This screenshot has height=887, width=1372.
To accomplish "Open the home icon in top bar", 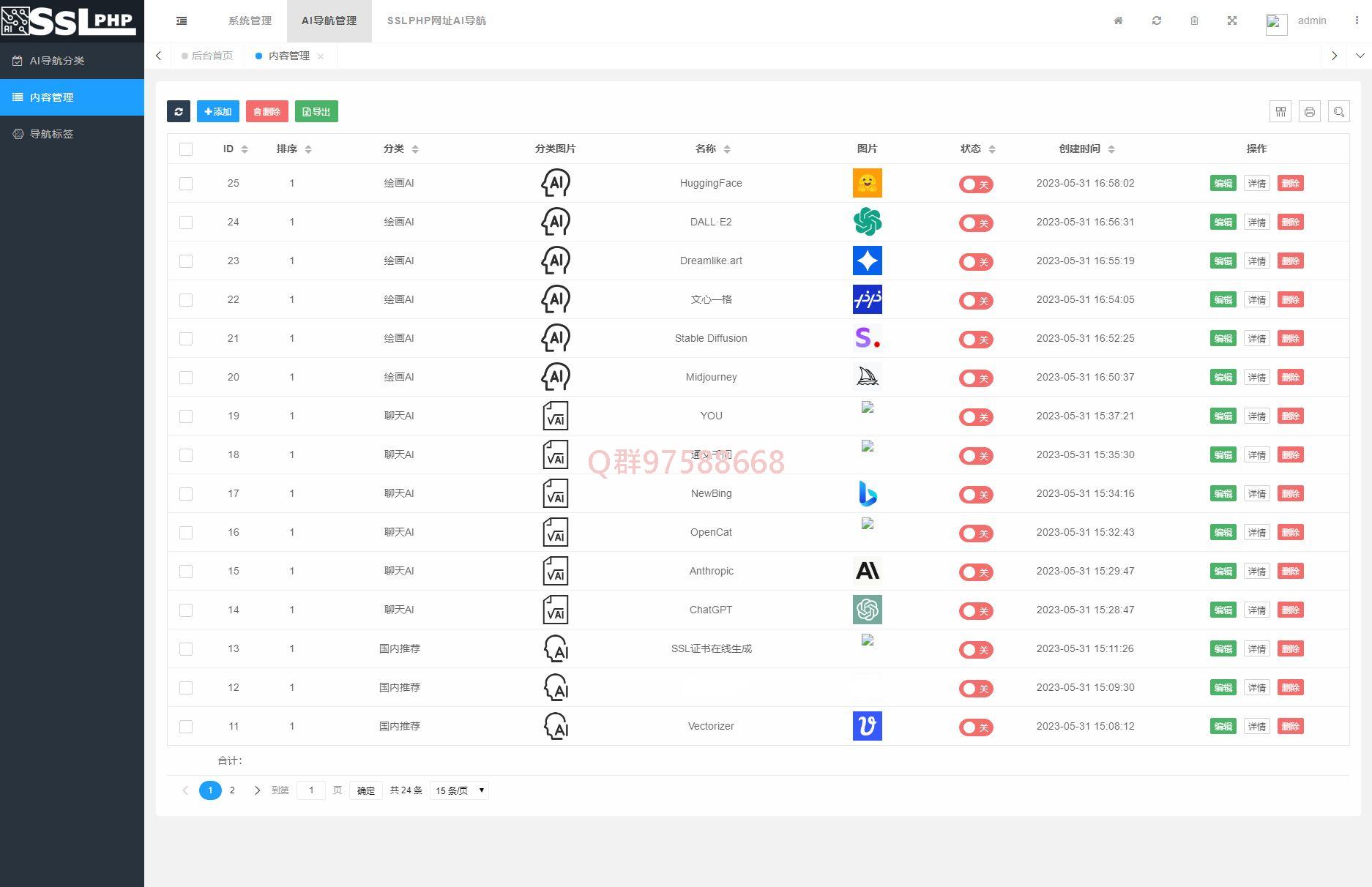I will pyautogui.click(x=1118, y=20).
